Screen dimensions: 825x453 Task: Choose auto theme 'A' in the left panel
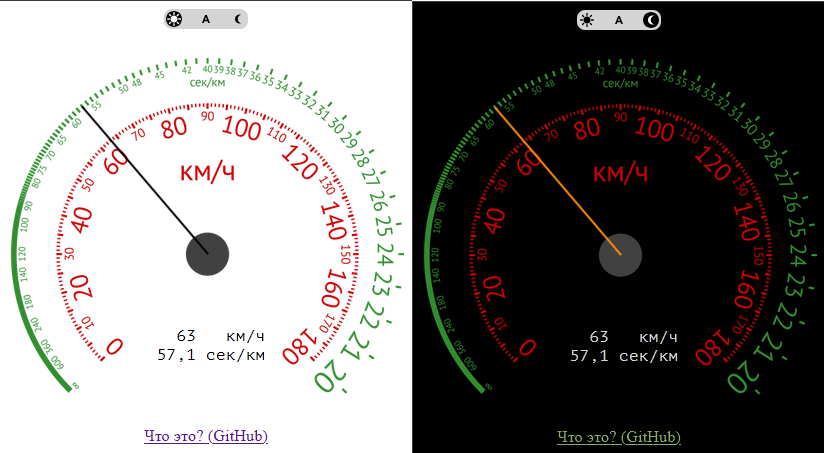[206, 19]
